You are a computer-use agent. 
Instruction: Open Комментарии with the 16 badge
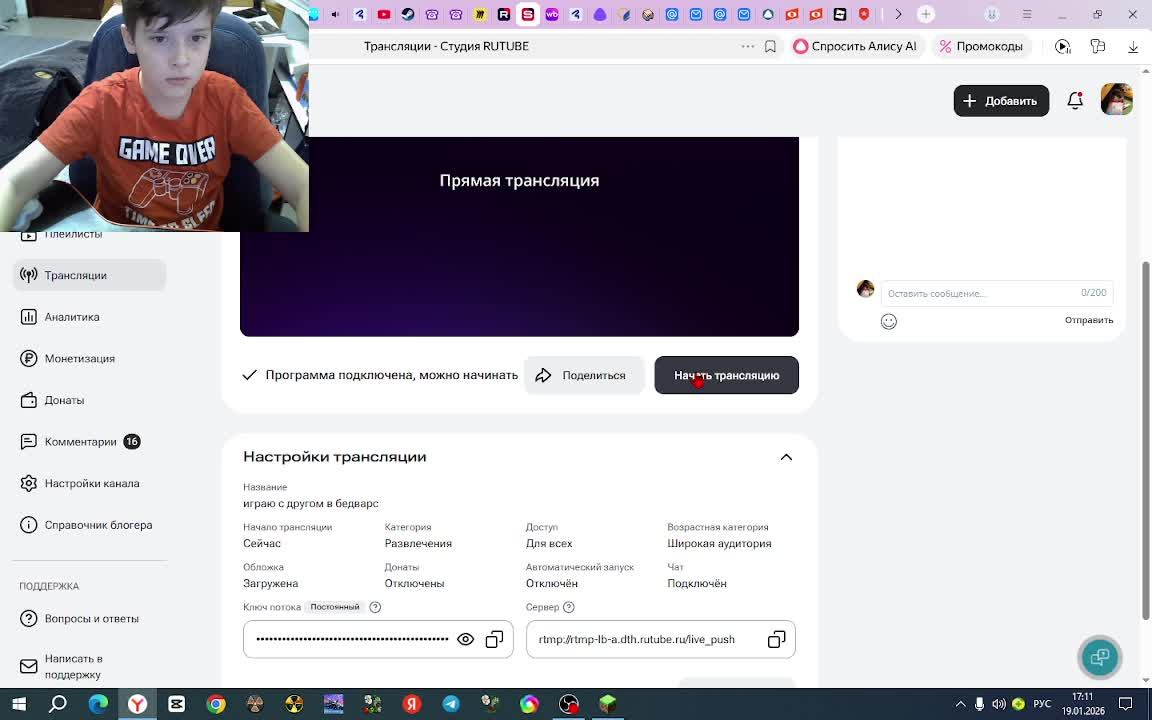point(80,442)
